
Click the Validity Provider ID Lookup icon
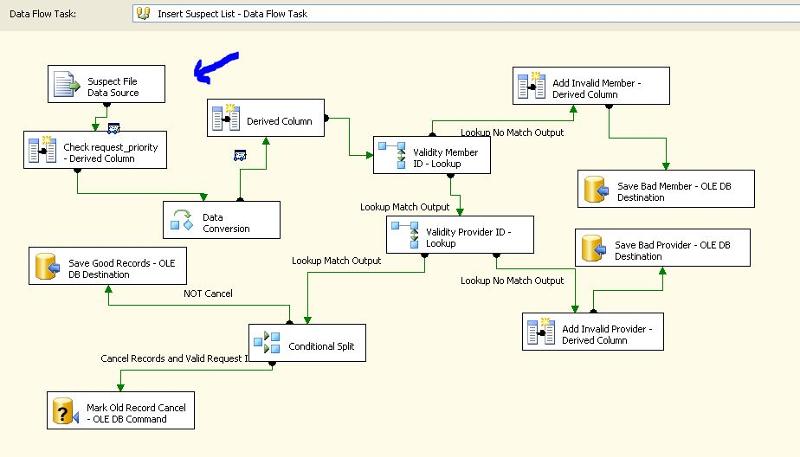pos(406,236)
